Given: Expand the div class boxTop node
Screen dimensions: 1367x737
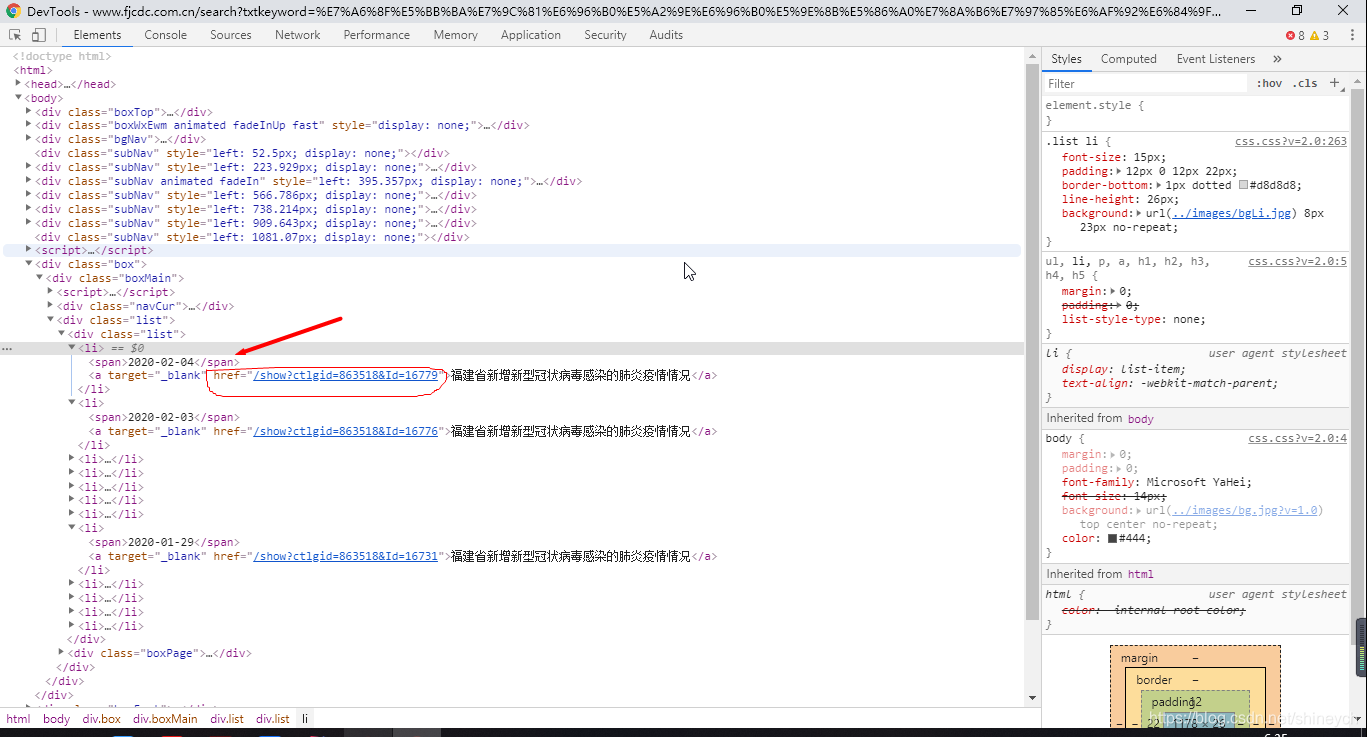Looking at the screenshot, I should (x=29, y=112).
